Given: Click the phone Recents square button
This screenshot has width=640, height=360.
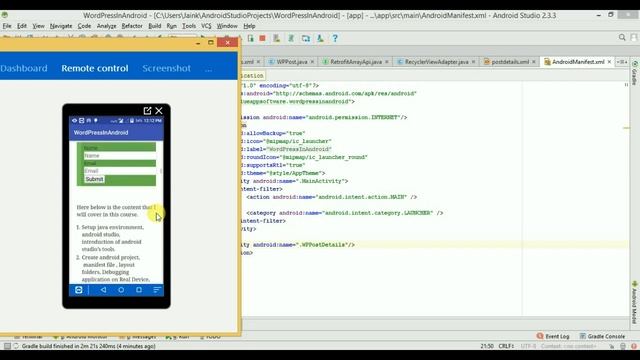Looking at the screenshot, I should pos(139,290).
